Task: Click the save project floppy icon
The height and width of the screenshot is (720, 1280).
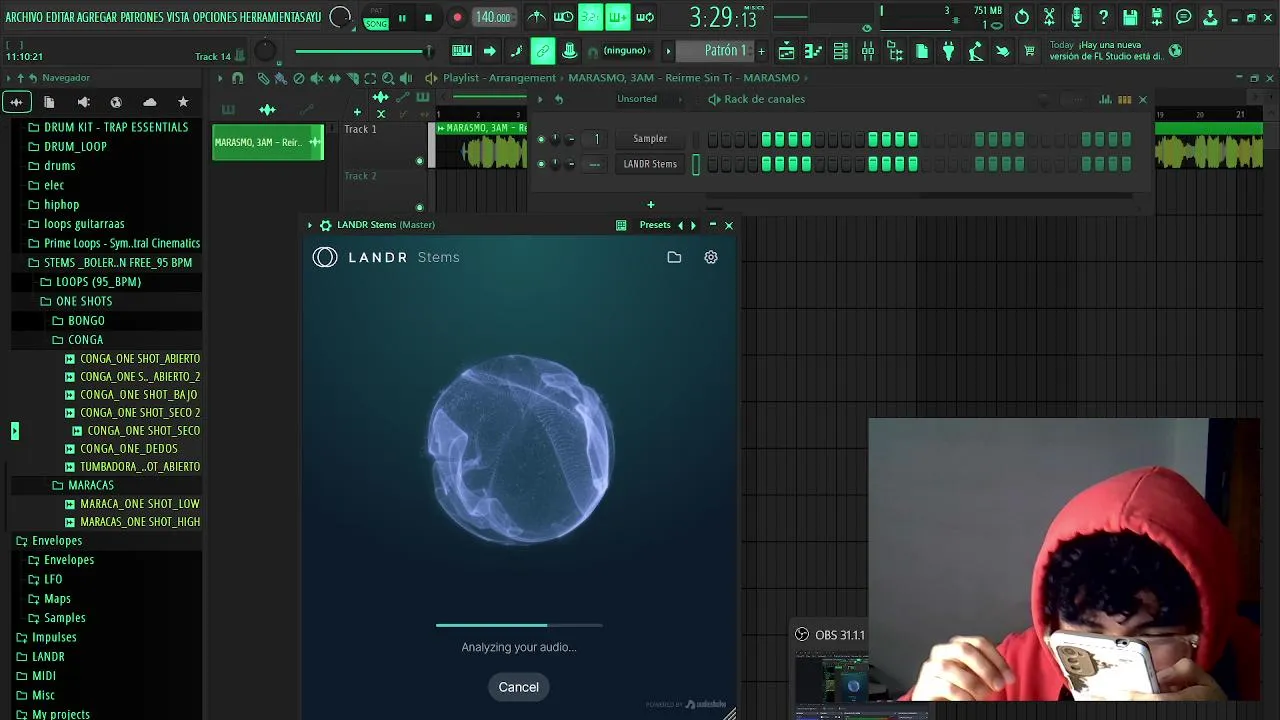Action: (1130, 17)
